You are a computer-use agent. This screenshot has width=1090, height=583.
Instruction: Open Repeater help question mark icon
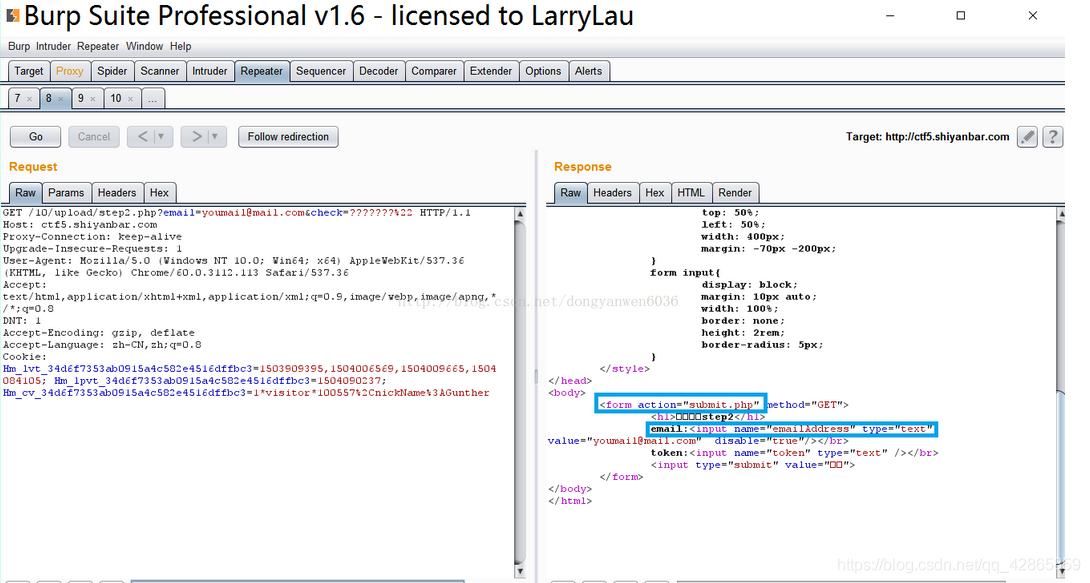click(1053, 137)
